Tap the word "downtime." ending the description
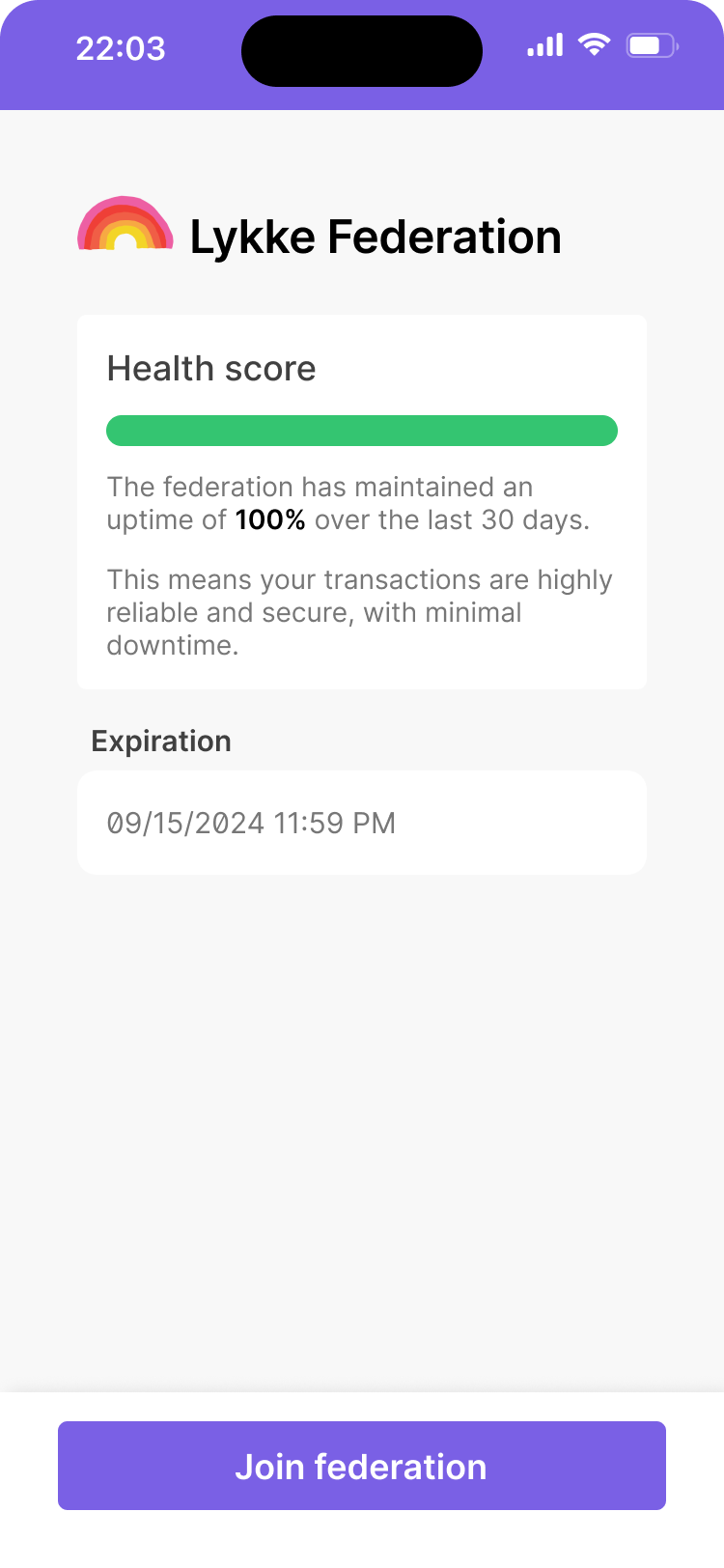724x1568 pixels. [x=173, y=646]
